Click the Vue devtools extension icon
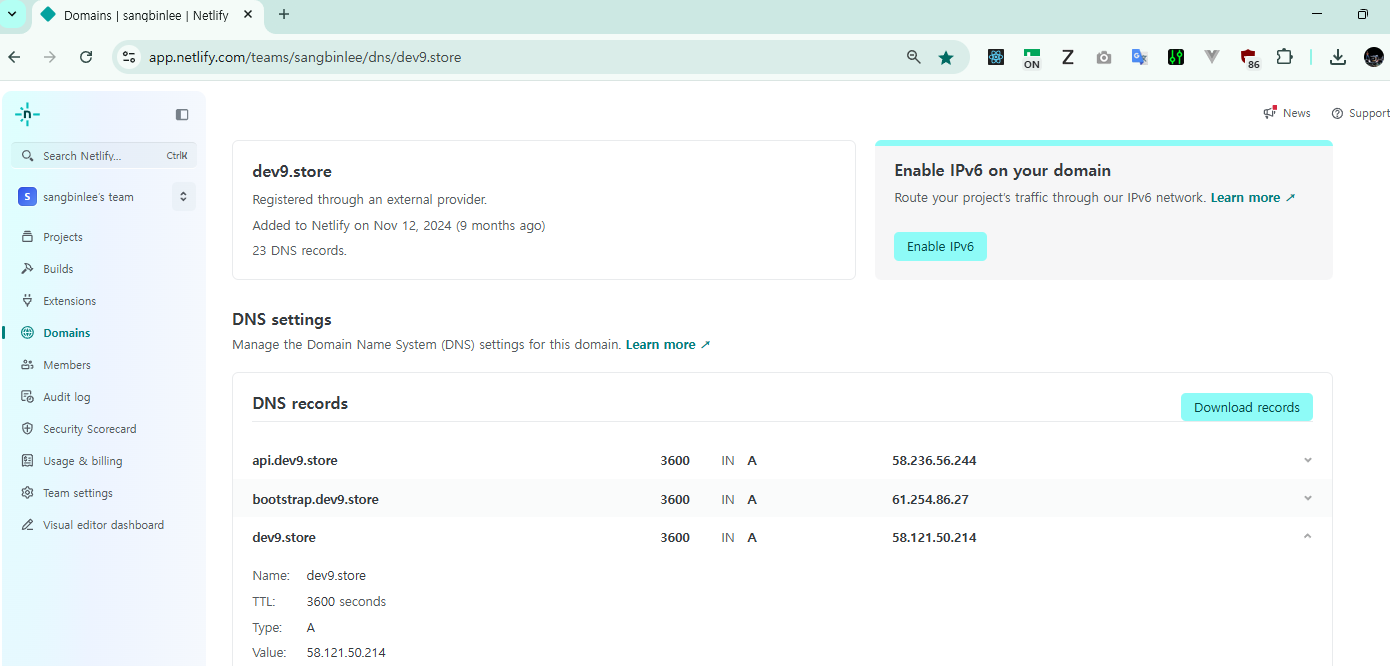Image resolution: width=1390 pixels, height=666 pixels. tap(1212, 58)
